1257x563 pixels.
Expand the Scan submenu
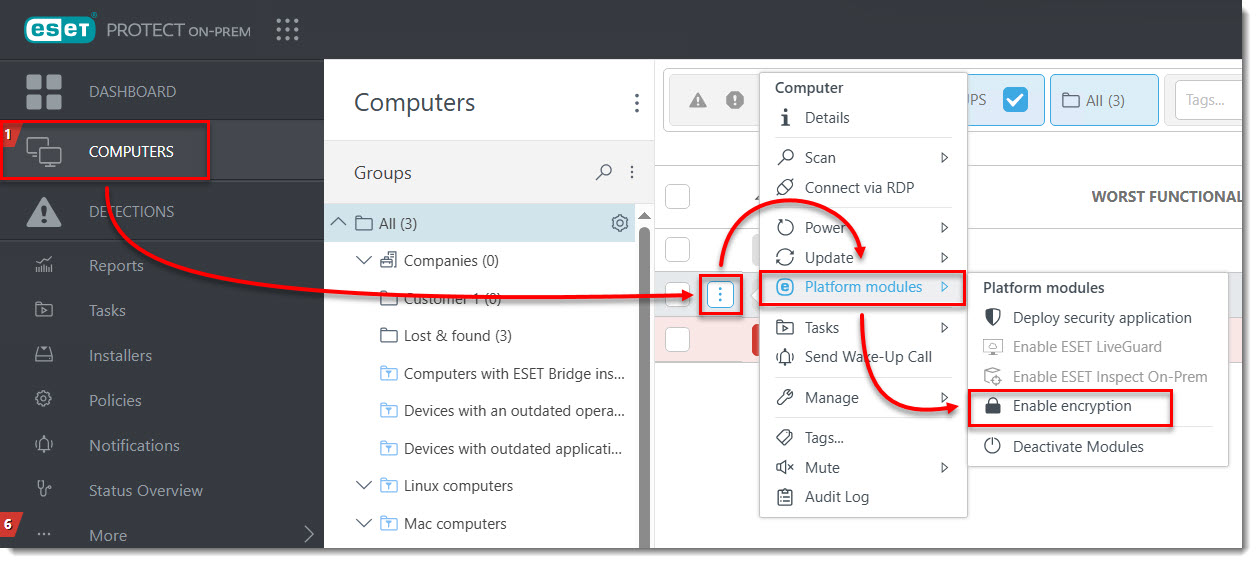click(x=864, y=158)
